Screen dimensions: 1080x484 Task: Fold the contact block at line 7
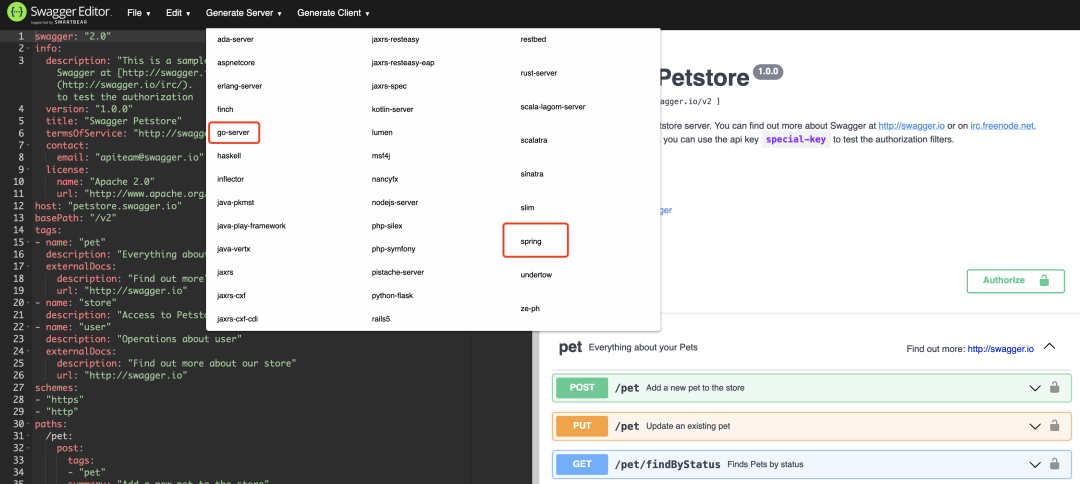28,145
